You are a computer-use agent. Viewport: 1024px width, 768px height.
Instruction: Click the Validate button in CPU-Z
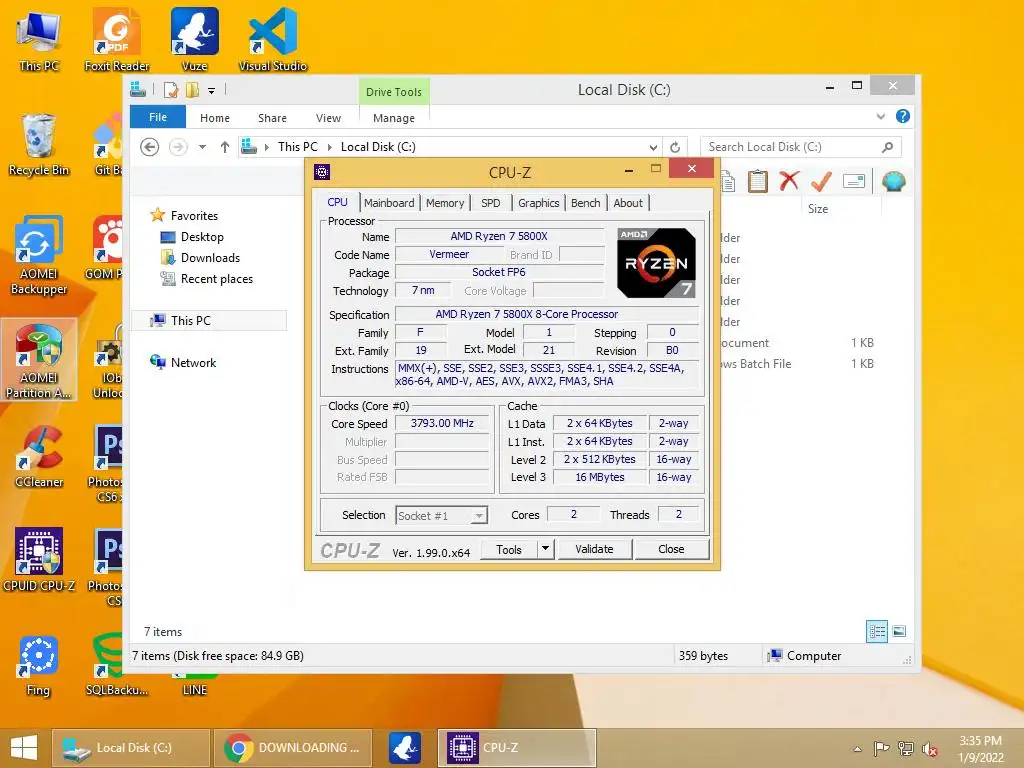(594, 549)
